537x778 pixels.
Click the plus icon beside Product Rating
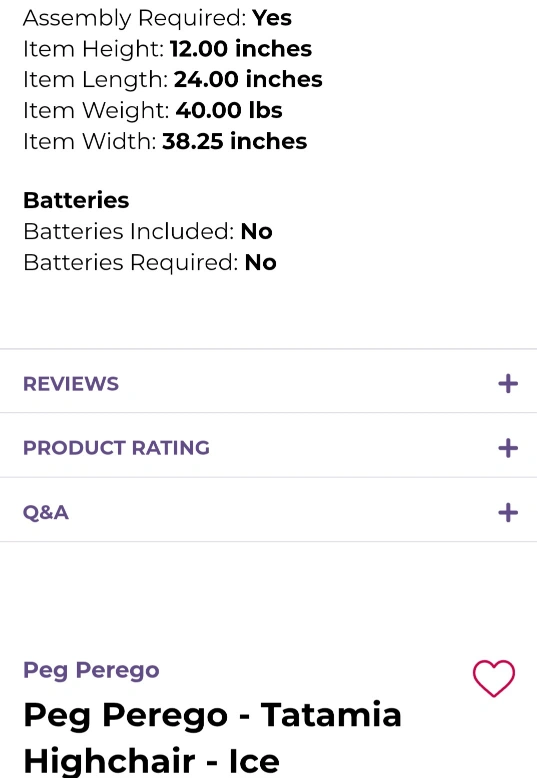pyautogui.click(x=508, y=448)
